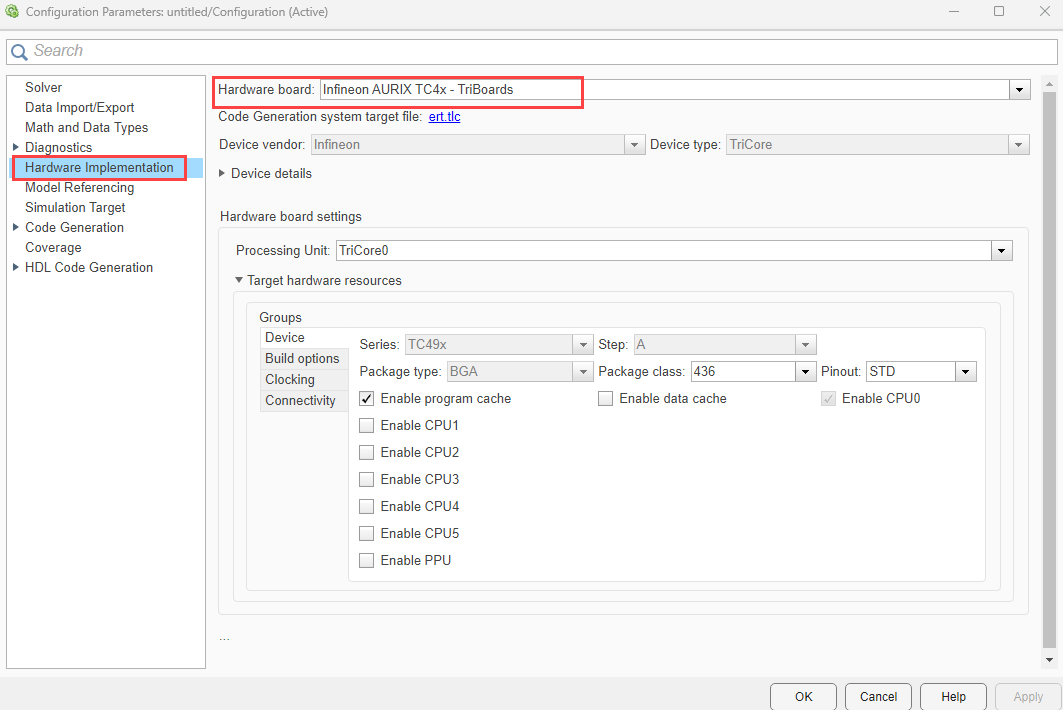The width and height of the screenshot is (1063, 710).
Task: Enable the data cache checkbox
Action: pyautogui.click(x=605, y=399)
